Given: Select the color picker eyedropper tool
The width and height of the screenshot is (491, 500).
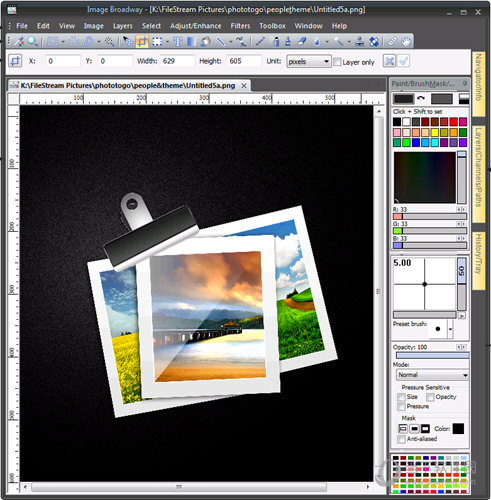Looking at the screenshot, I should tap(19, 42).
